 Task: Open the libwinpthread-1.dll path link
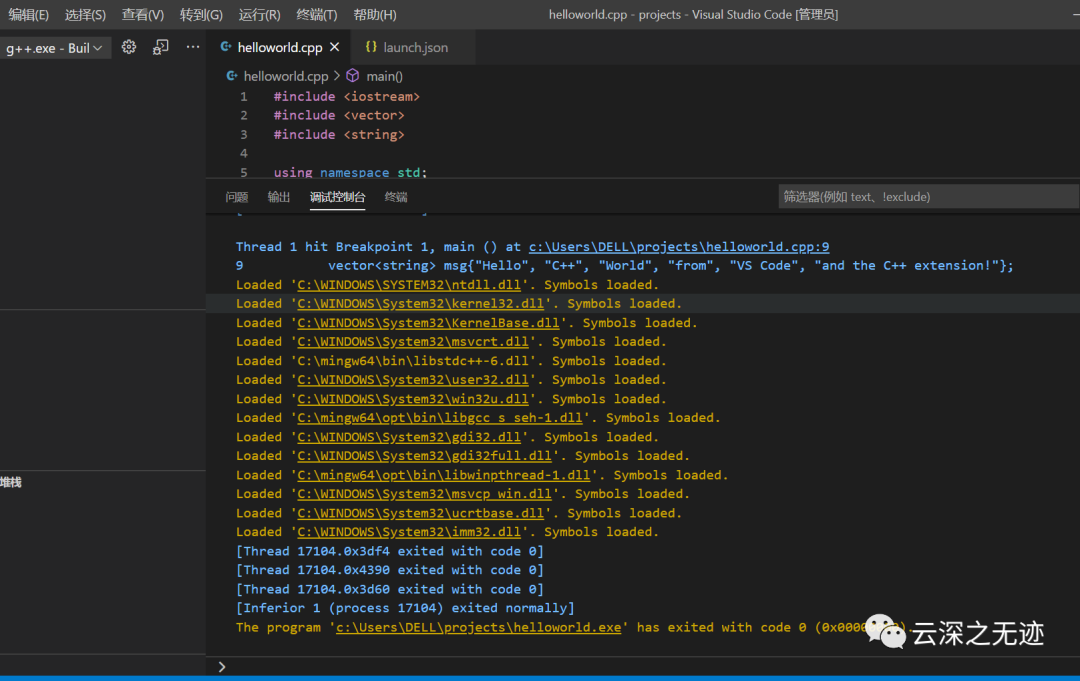(x=444, y=475)
